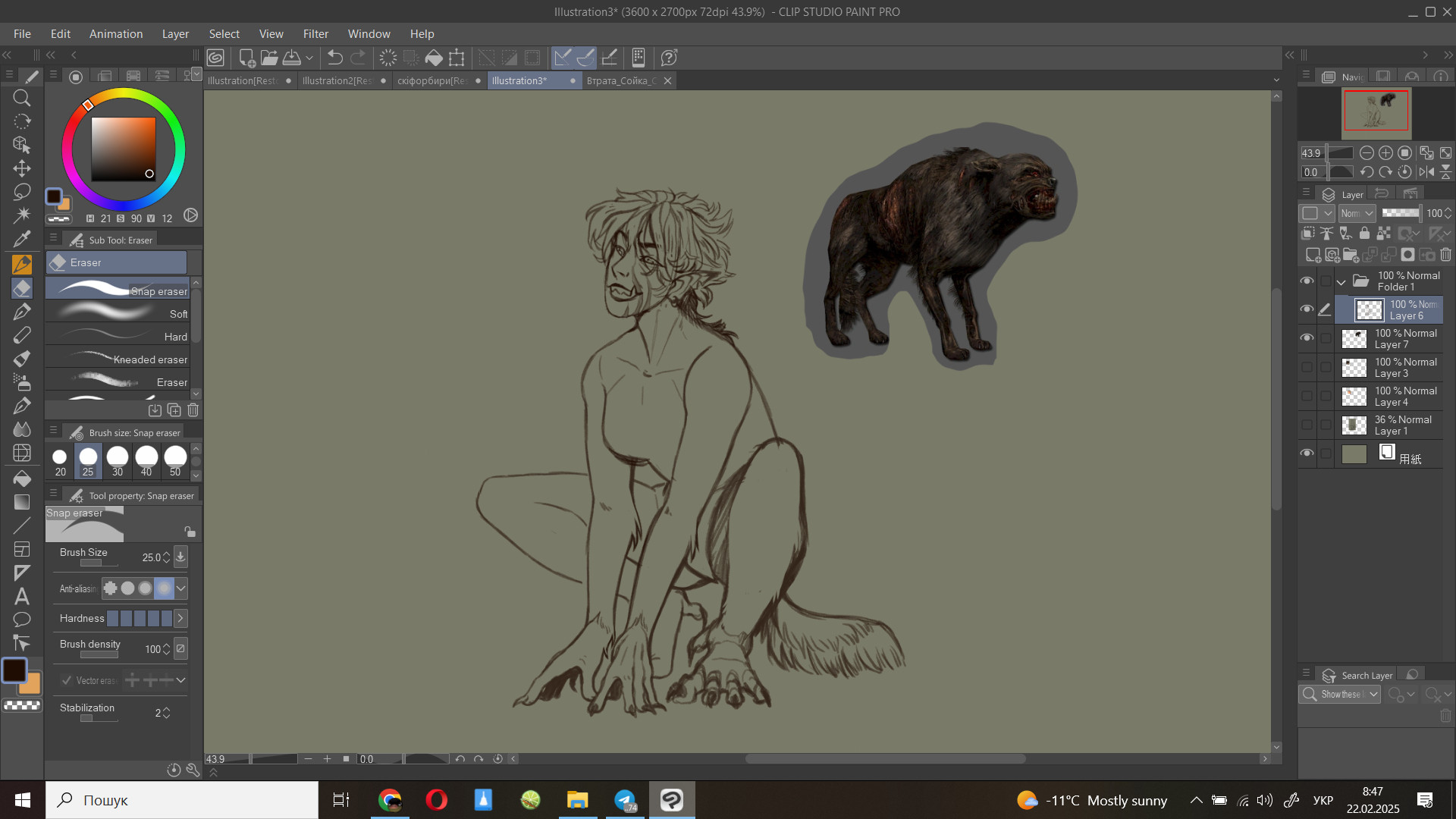Select the Zoom magnifier tool
1456x819 pixels.
point(22,98)
